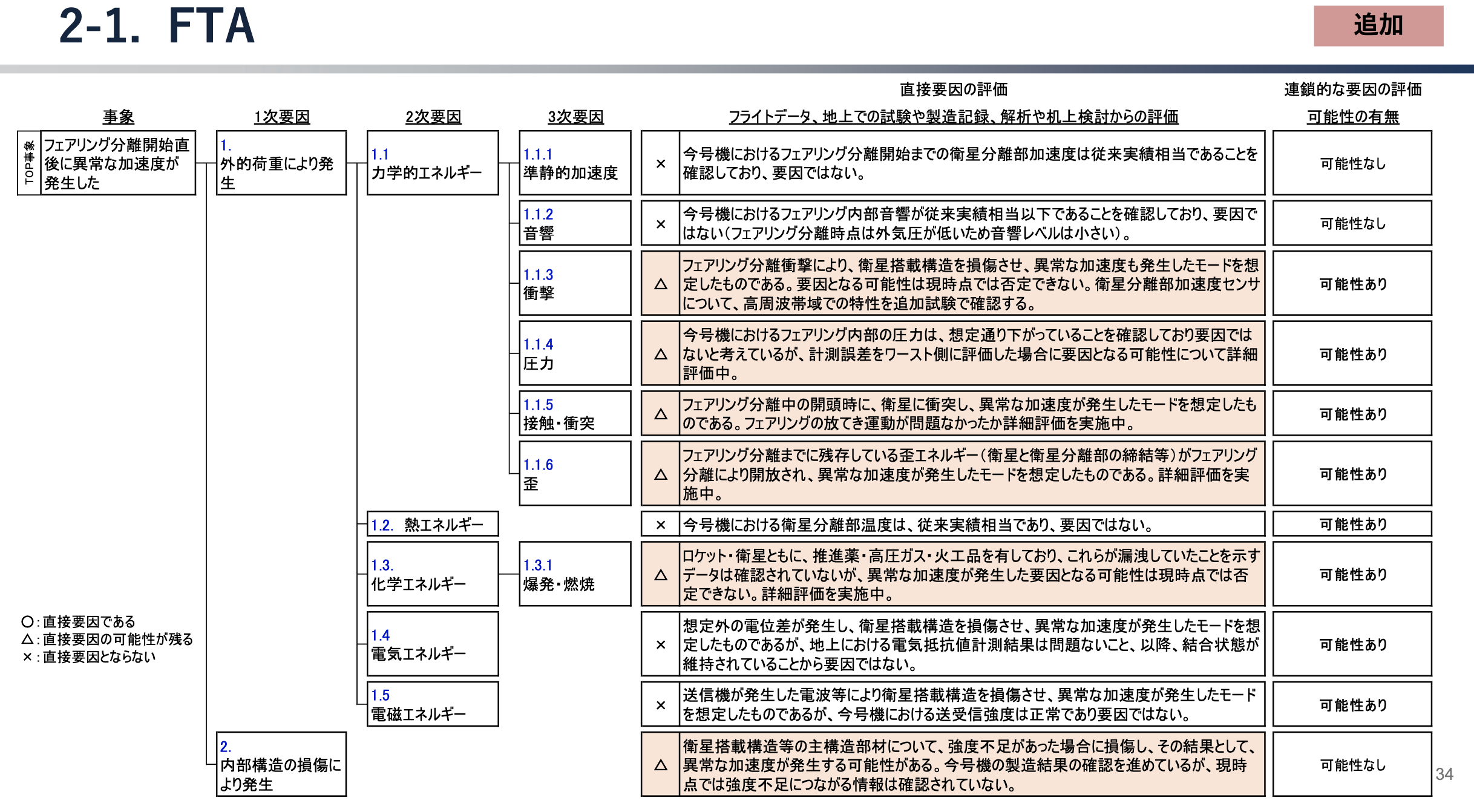Select node 1.1.2 音響

tap(575, 223)
